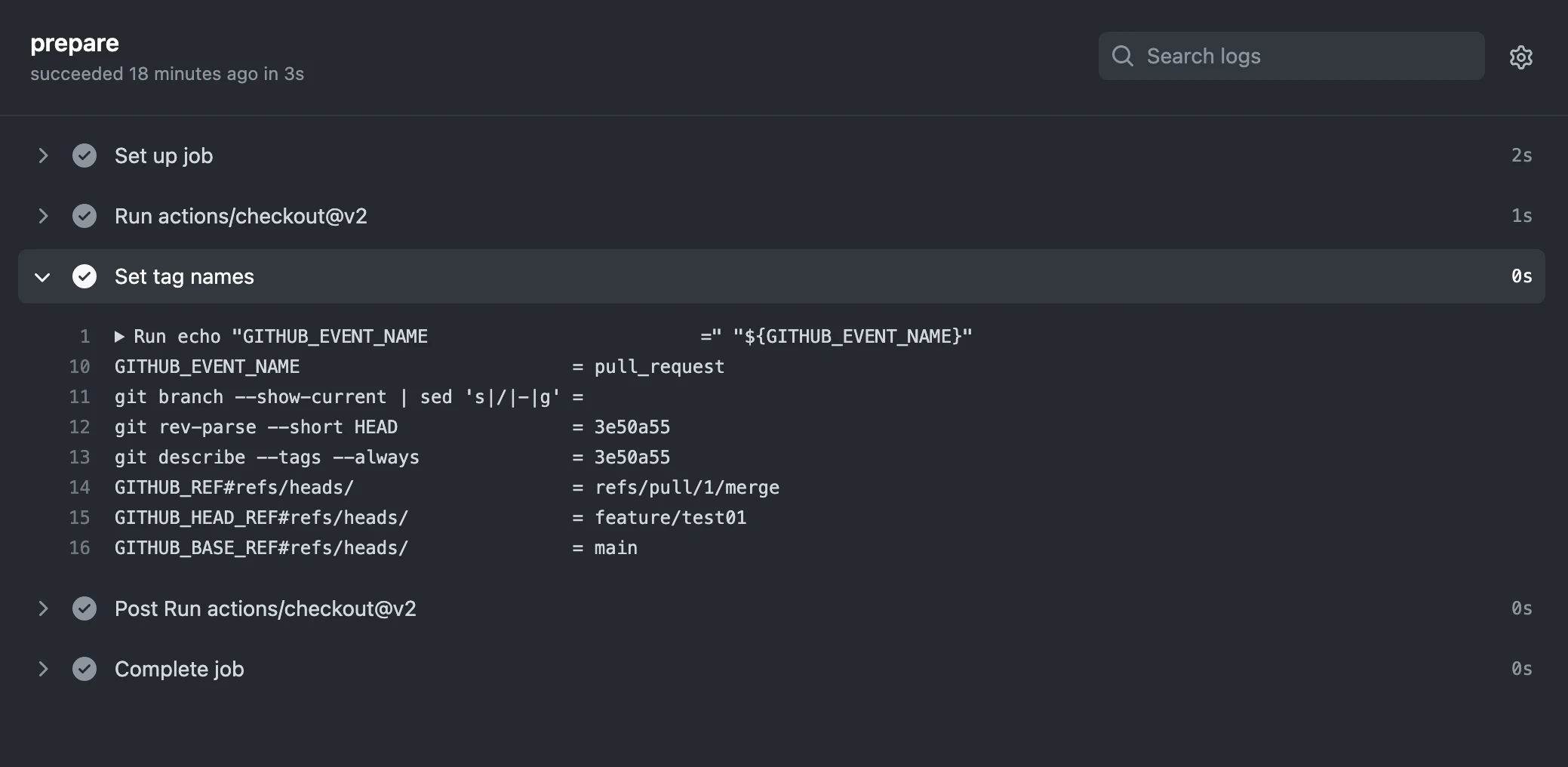Click the prepare job title
The width and height of the screenshot is (1568, 767).
[75, 44]
